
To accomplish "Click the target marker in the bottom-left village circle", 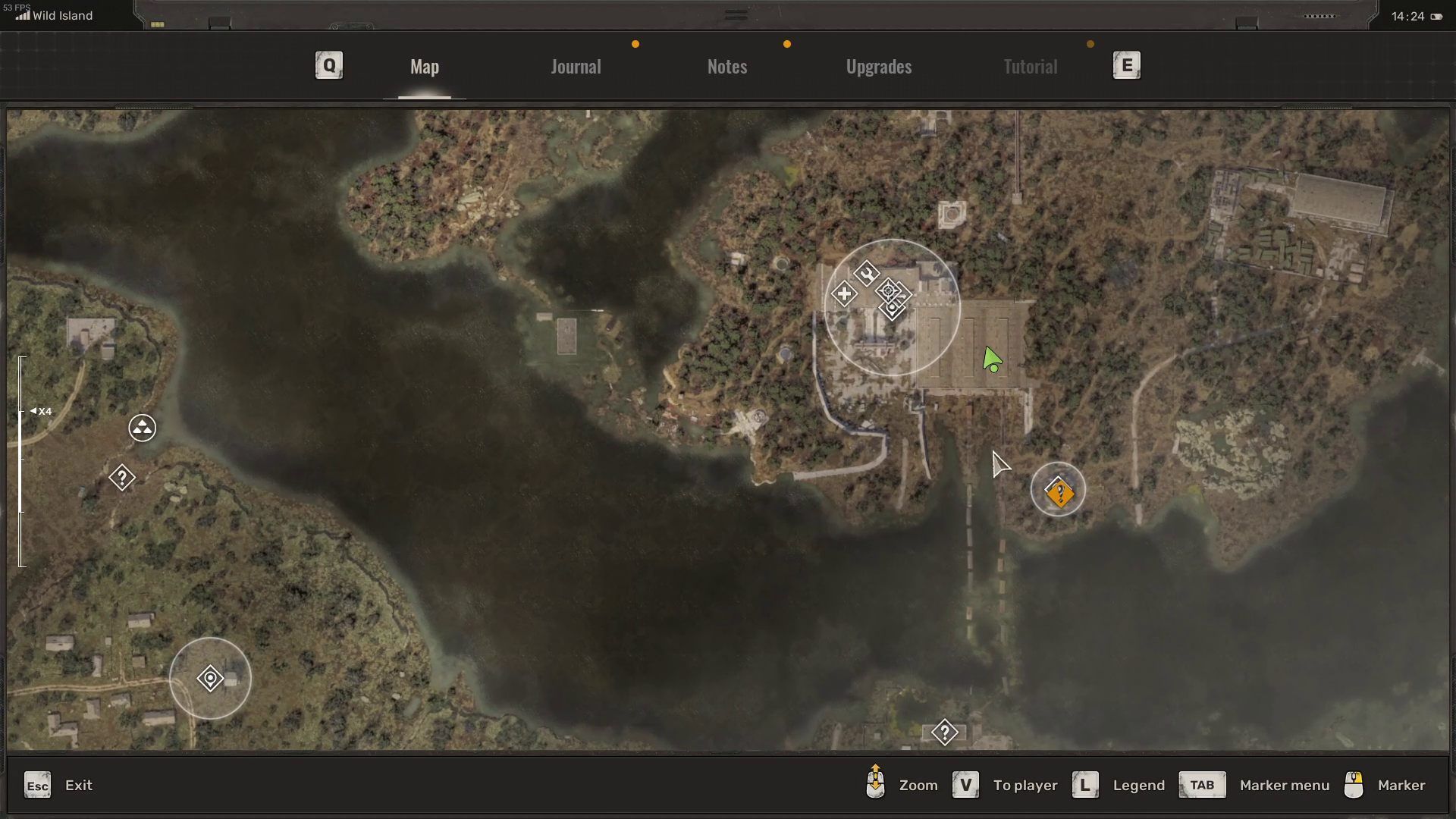I will click(x=210, y=678).
